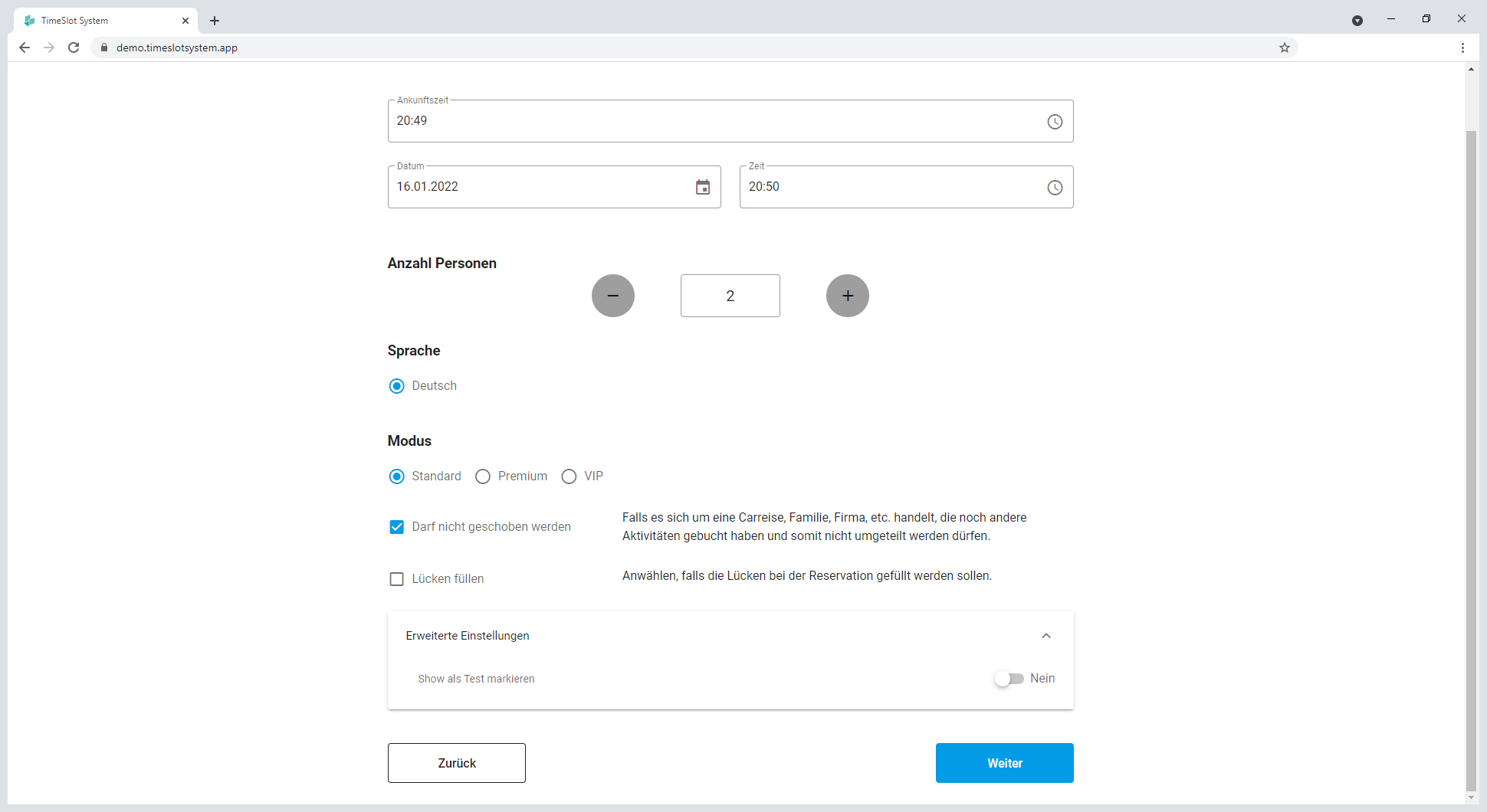This screenshot has width=1487, height=812.
Task: Enable the Lücken füllen checkbox
Action: (x=396, y=579)
